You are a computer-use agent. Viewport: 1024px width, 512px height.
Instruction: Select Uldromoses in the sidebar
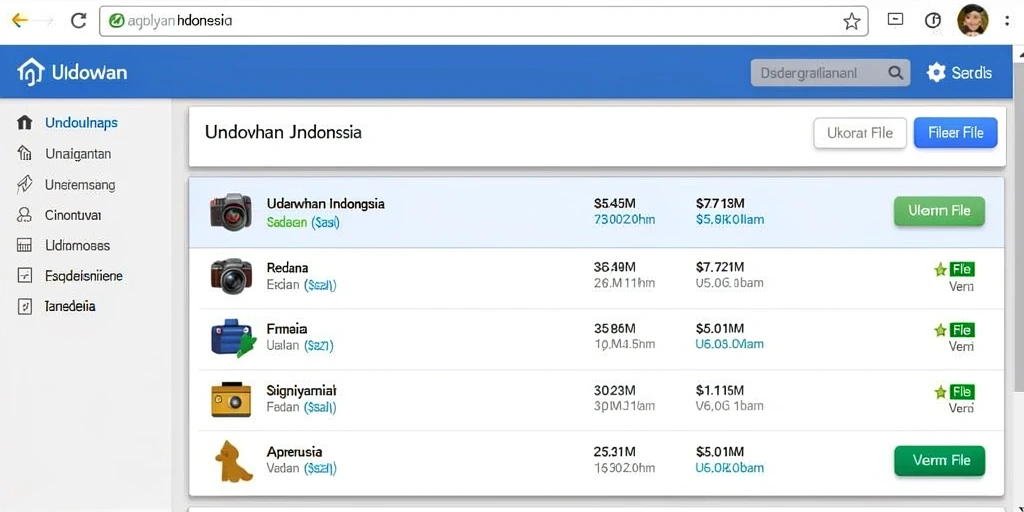77,246
